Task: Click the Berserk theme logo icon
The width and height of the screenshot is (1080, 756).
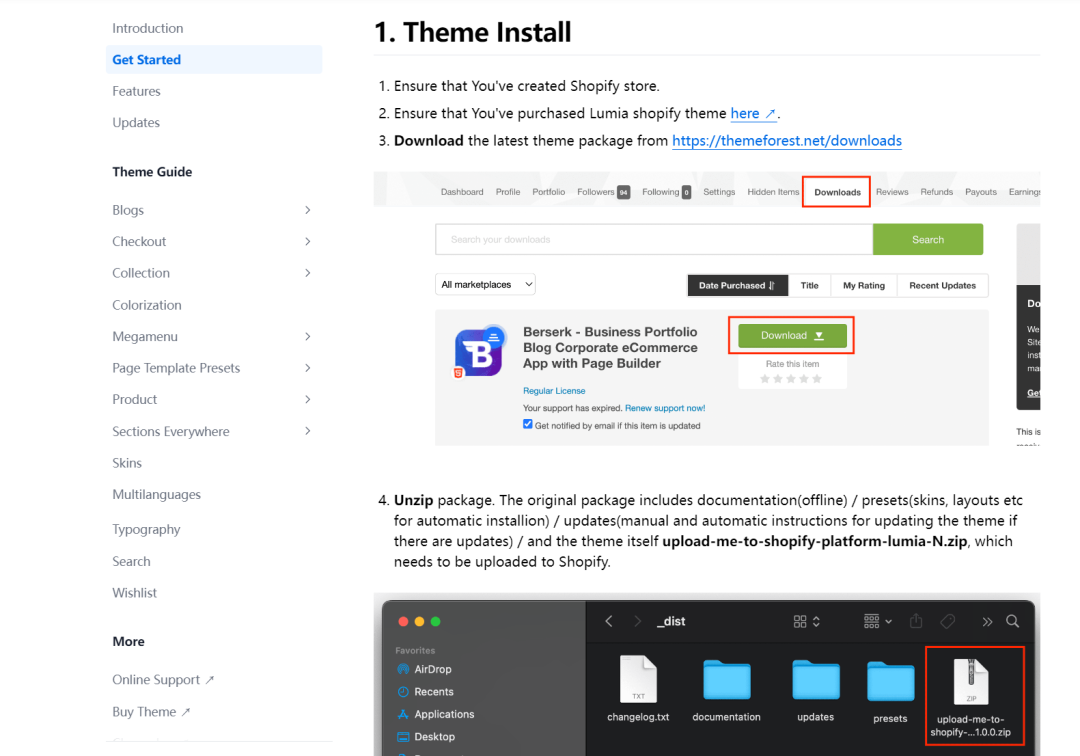Action: (478, 353)
